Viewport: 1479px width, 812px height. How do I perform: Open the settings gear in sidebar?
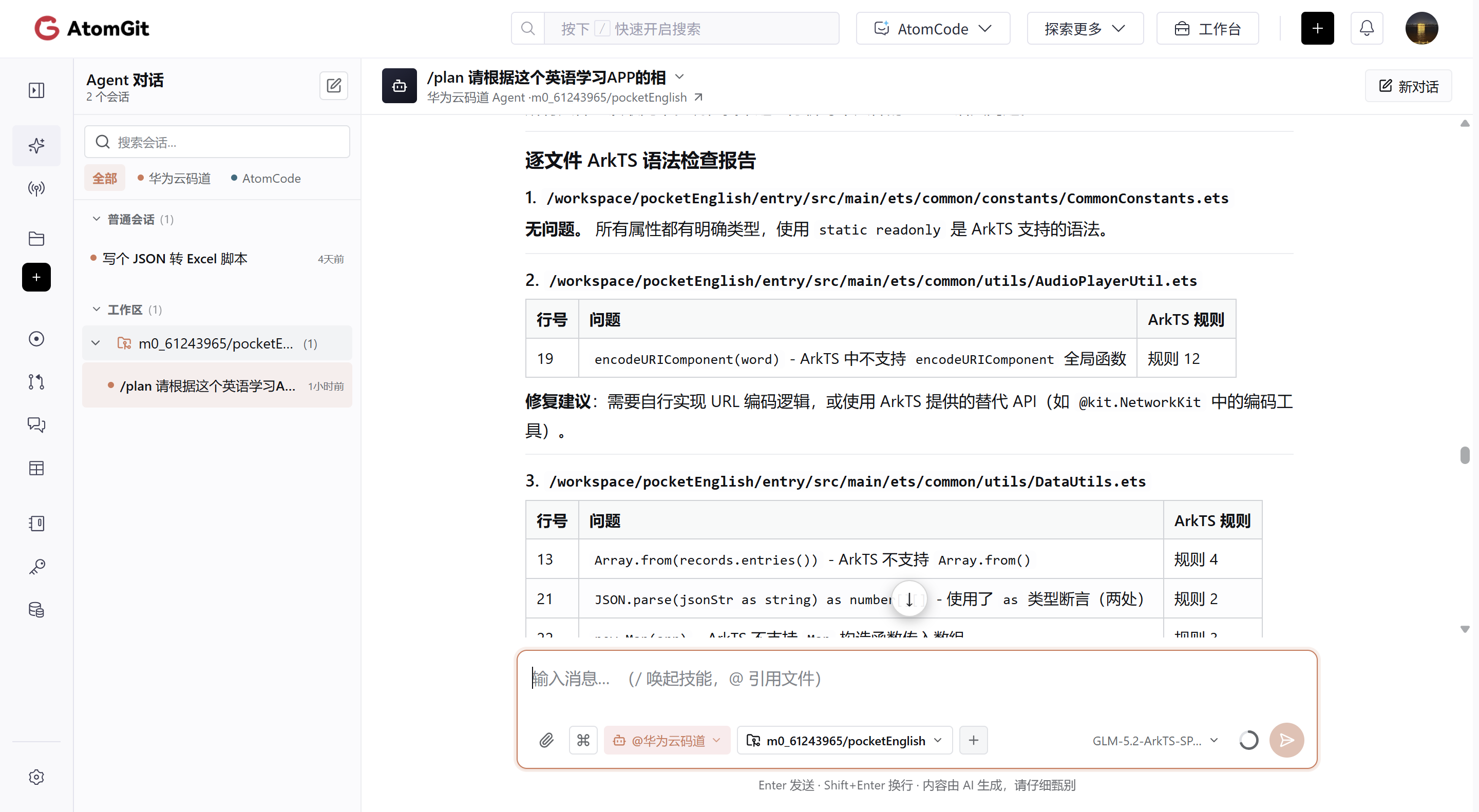36,777
